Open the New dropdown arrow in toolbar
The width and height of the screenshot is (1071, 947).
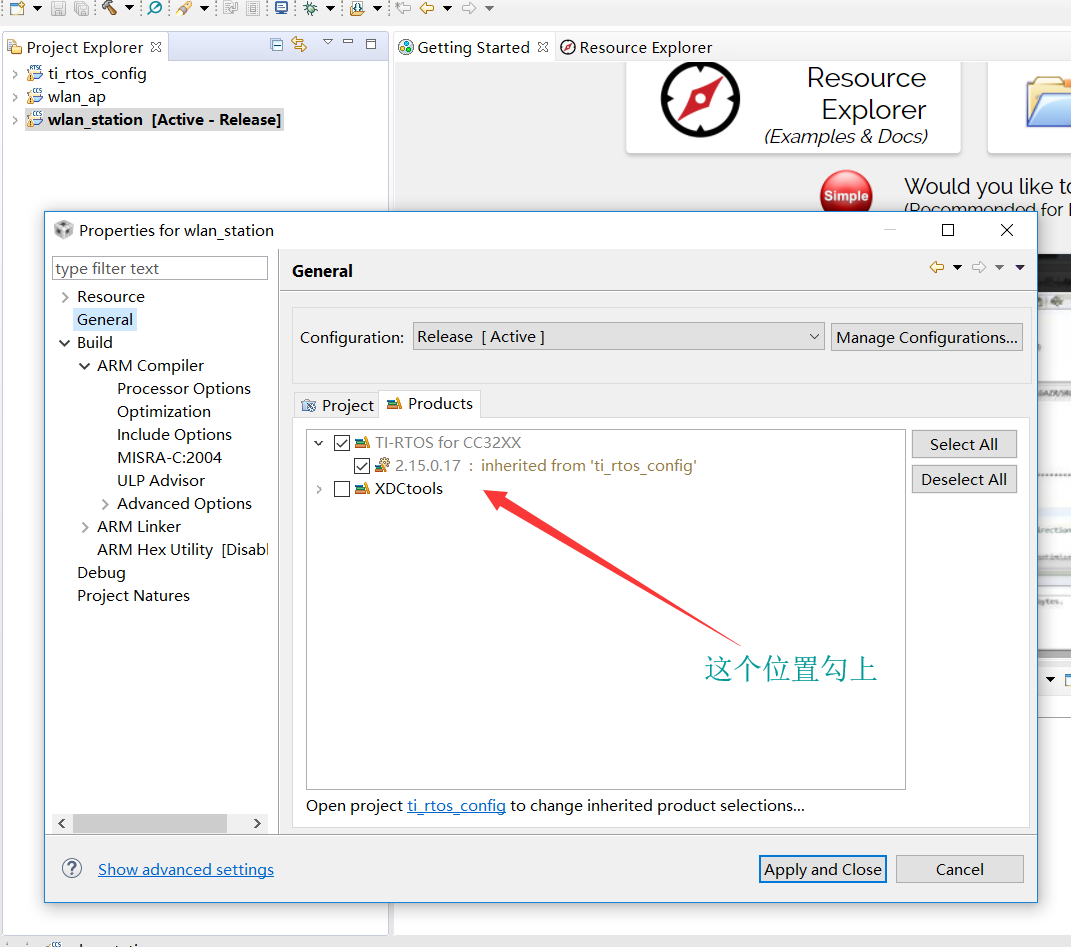pos(38,8)
